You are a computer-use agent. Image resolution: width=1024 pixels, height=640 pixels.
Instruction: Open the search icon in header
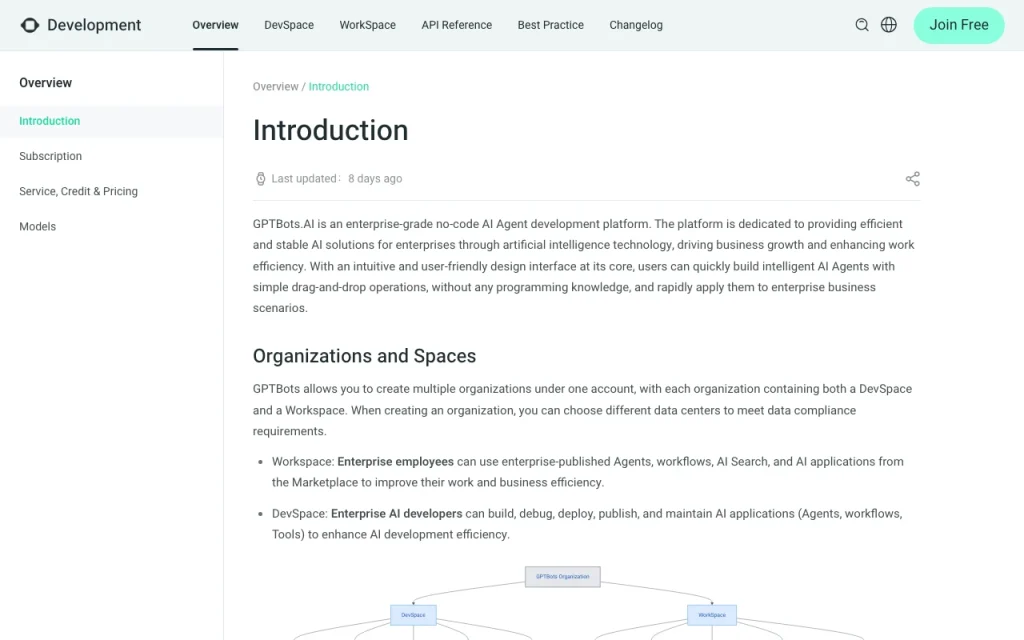862,25
